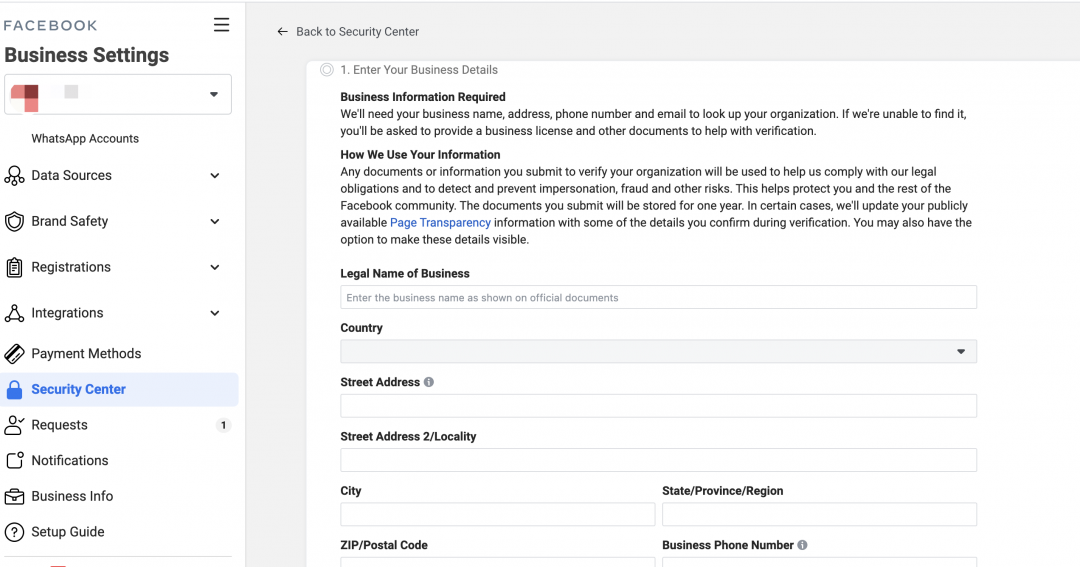Click the Street Address info icon
Image resolution: width=1080 pixels, height=567 pixels.
pos(429,382)
